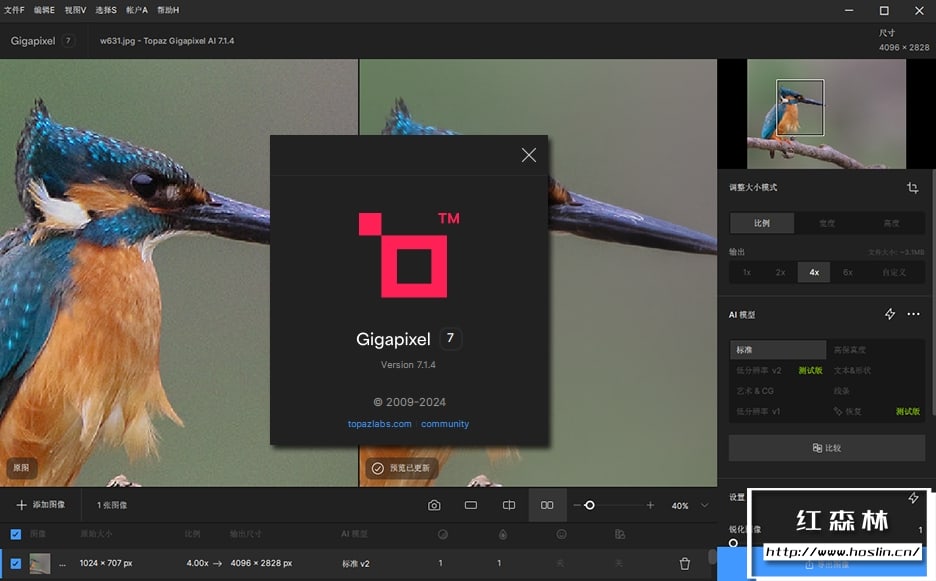Open the 帐户A menu

pyautogui.click(x=137, y=10)
